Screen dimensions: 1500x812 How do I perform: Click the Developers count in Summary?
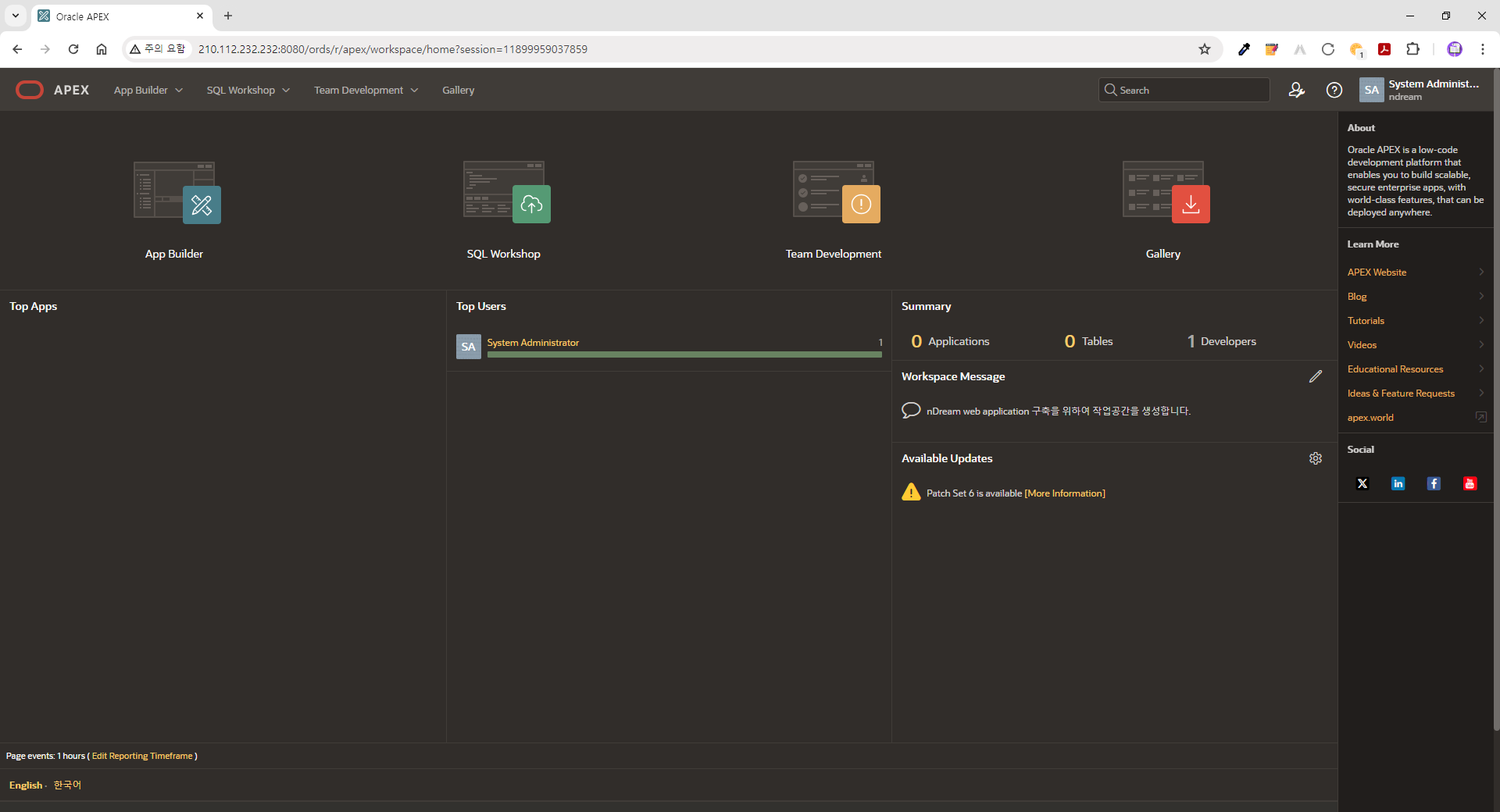click(x=1222, y=341)
